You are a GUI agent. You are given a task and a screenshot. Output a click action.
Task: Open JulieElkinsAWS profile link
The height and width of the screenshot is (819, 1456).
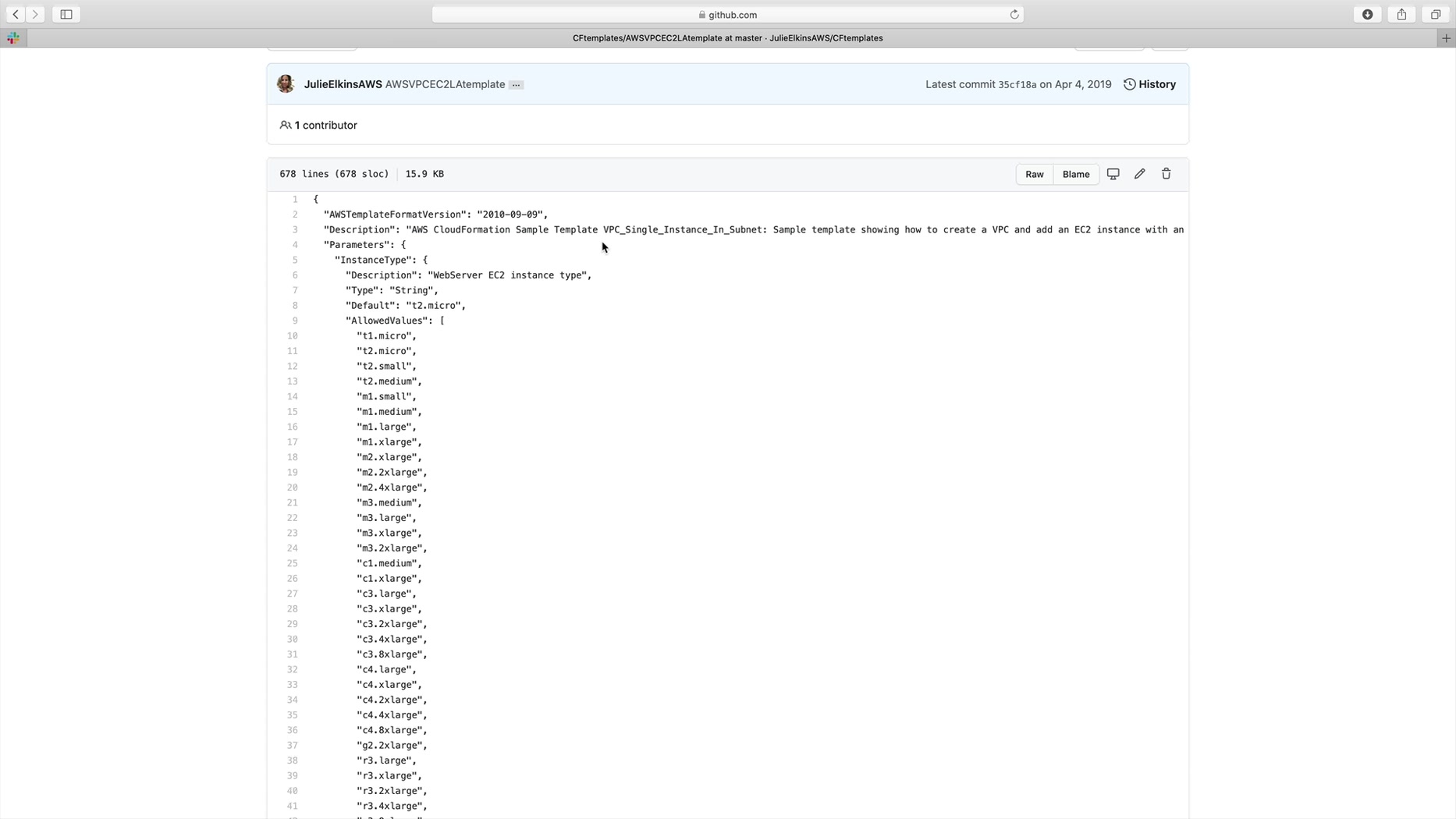point(343,84)
